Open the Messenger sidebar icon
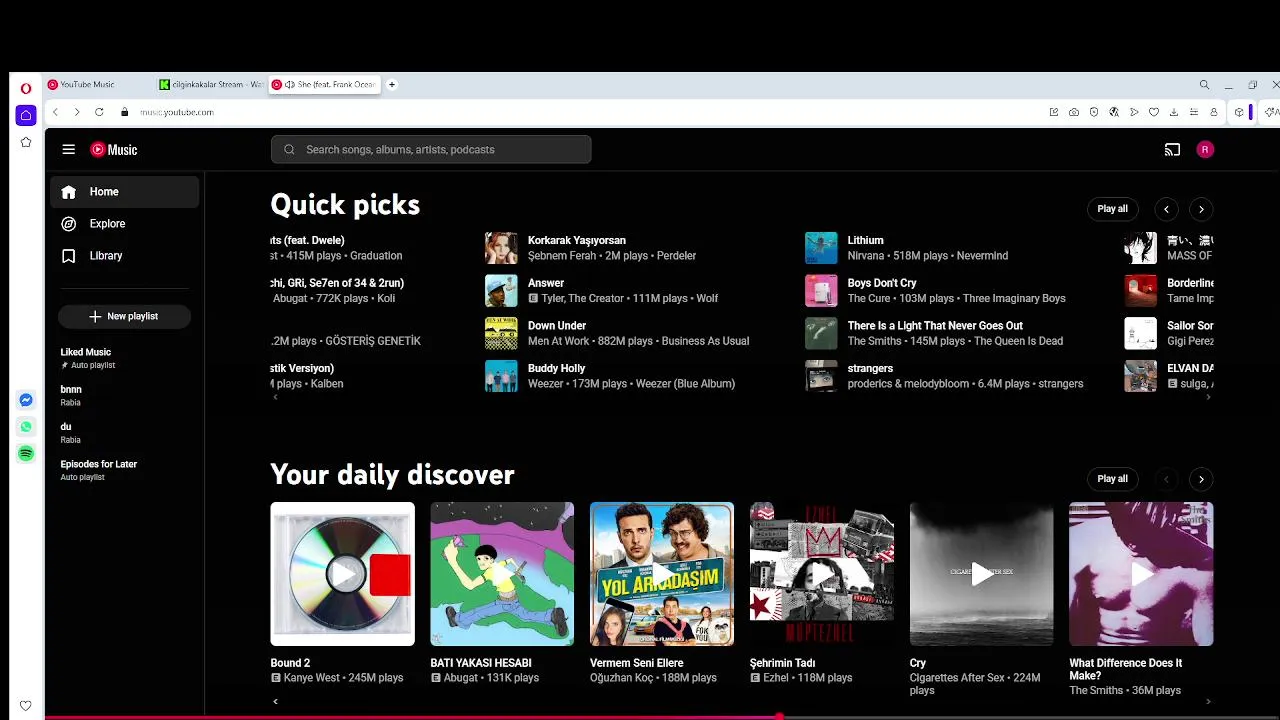Viewport: 1280px width, 720px height. tap(26, 400)
